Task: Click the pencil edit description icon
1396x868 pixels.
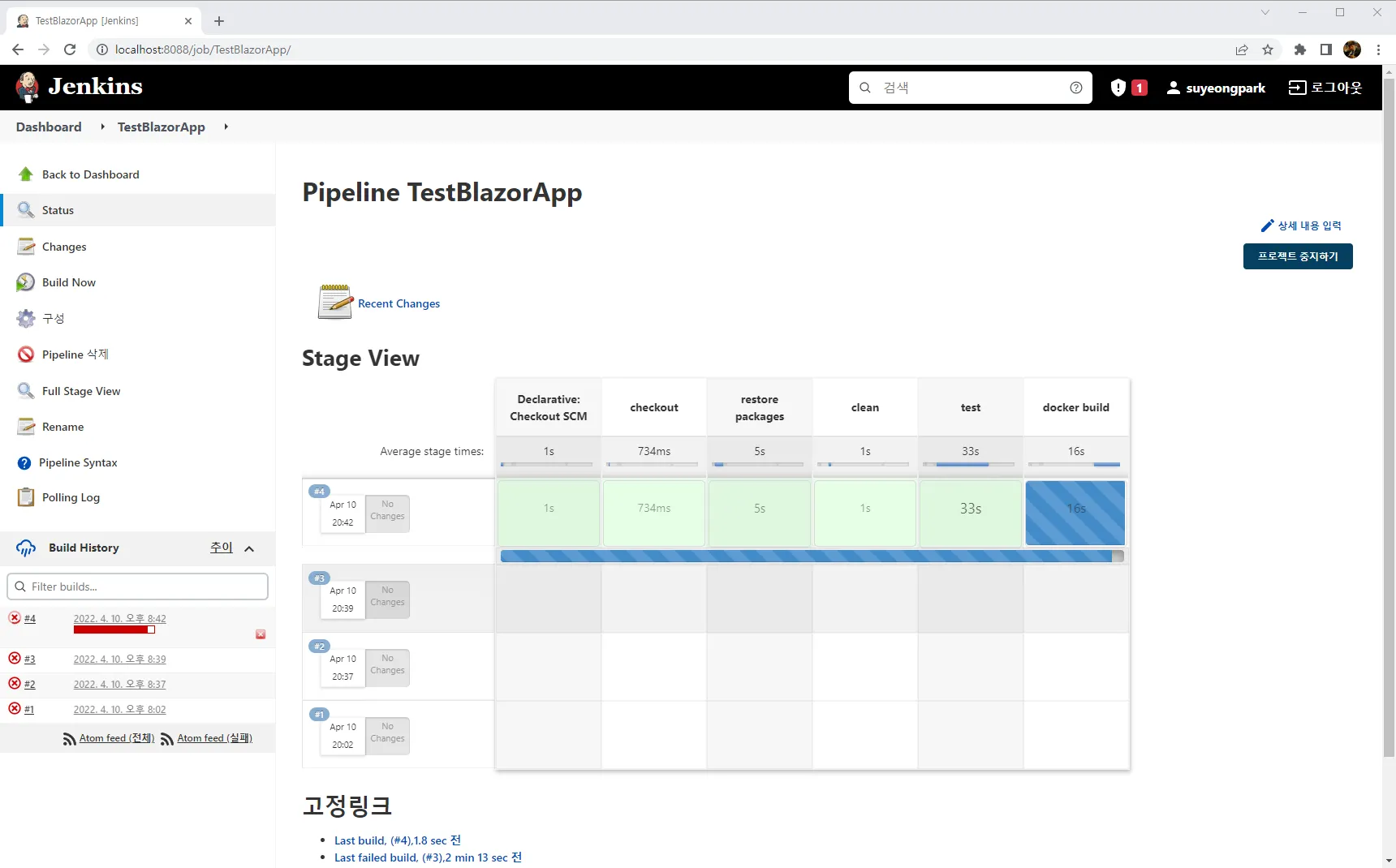Action: click(x=1267, y=226)
